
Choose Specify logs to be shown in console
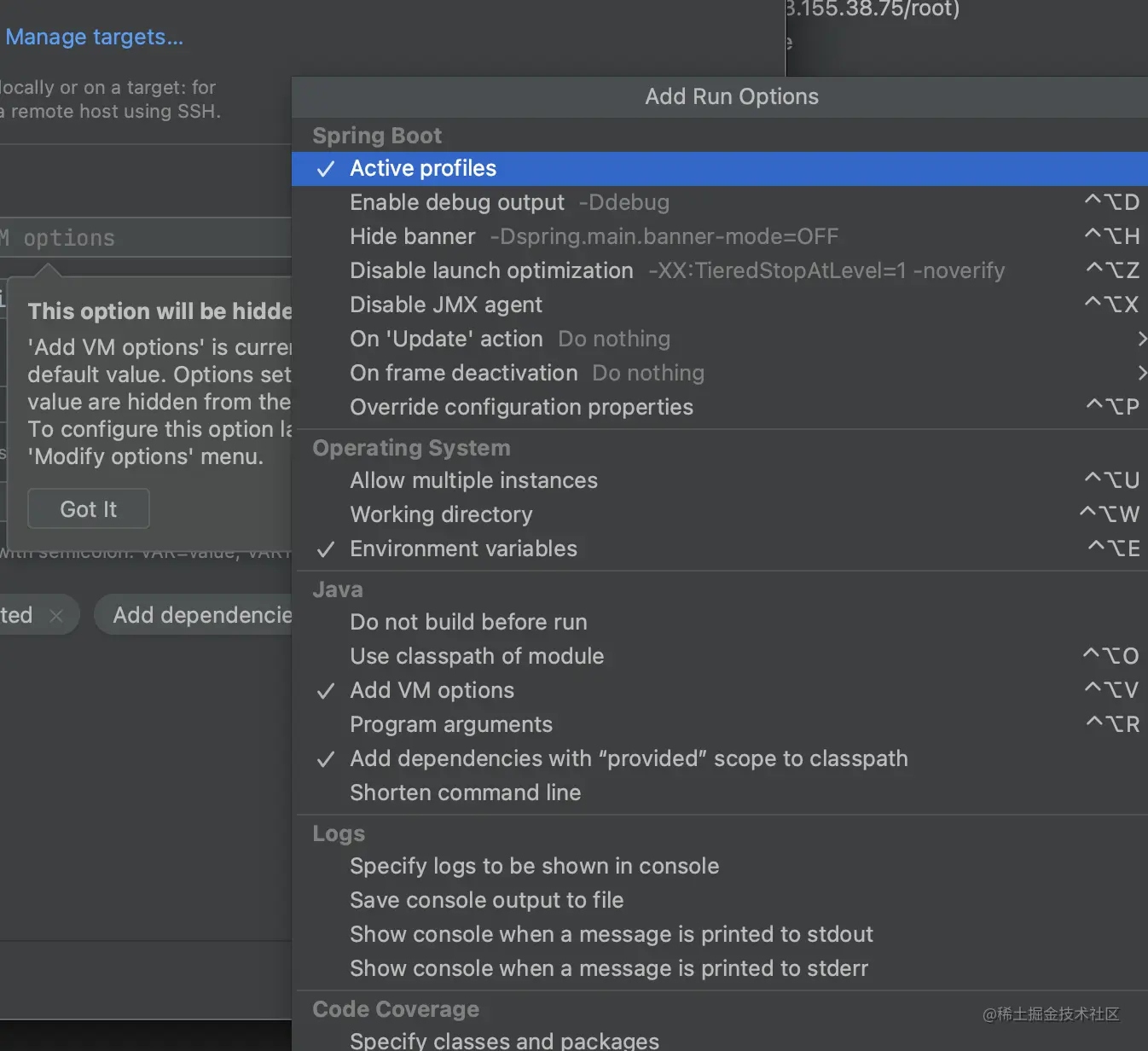(720, 867)
